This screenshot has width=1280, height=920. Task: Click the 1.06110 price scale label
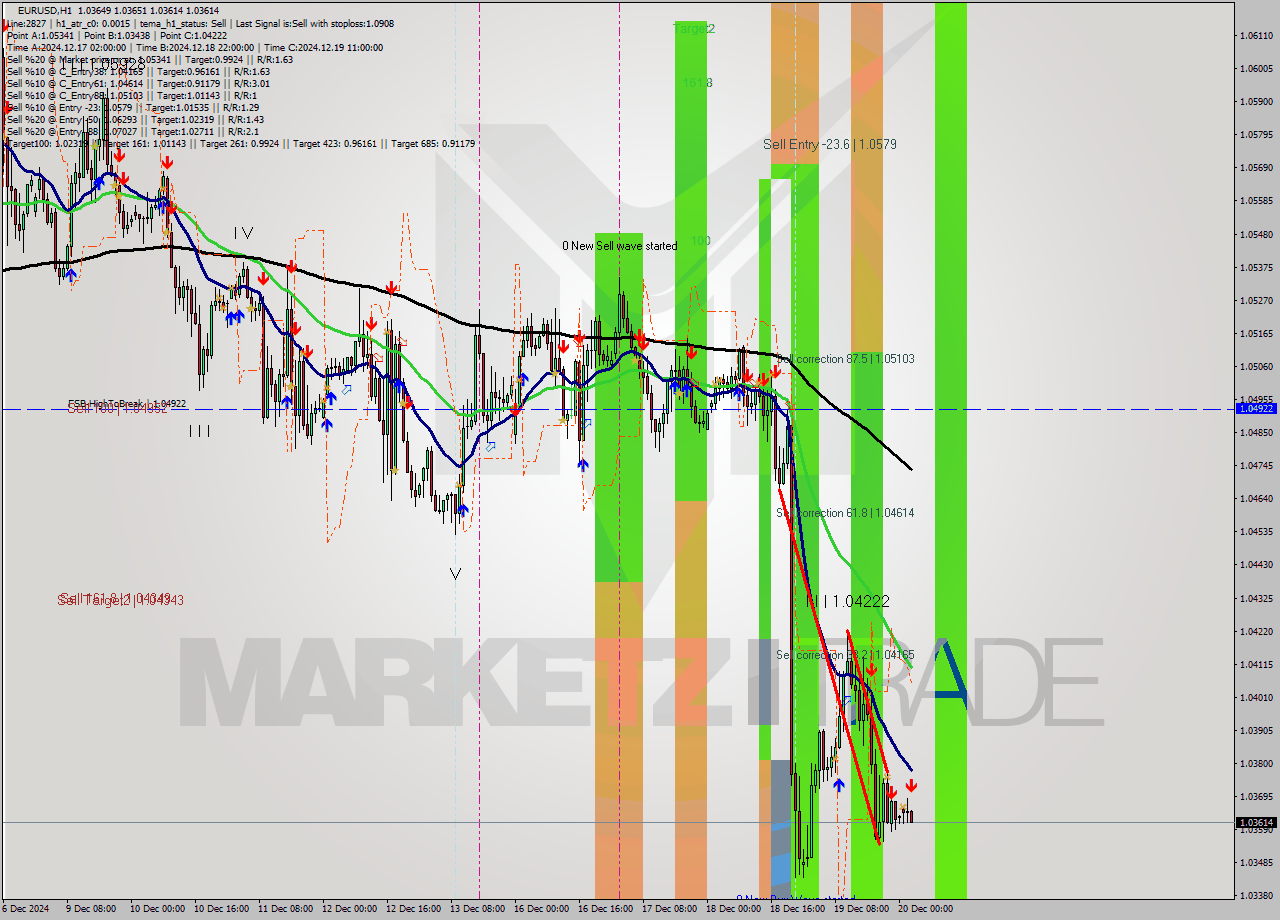click(x=1256, y=35)
